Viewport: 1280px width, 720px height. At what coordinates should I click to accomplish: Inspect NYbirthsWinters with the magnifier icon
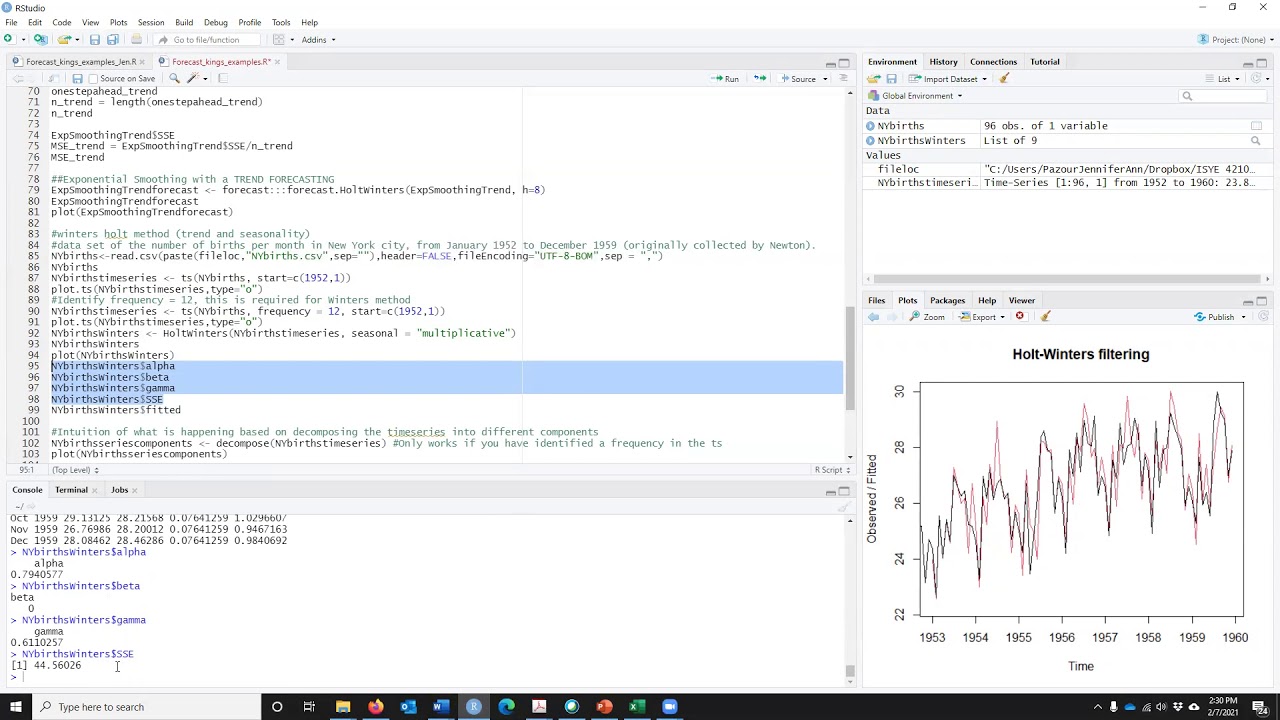(x=1256, y=141)
